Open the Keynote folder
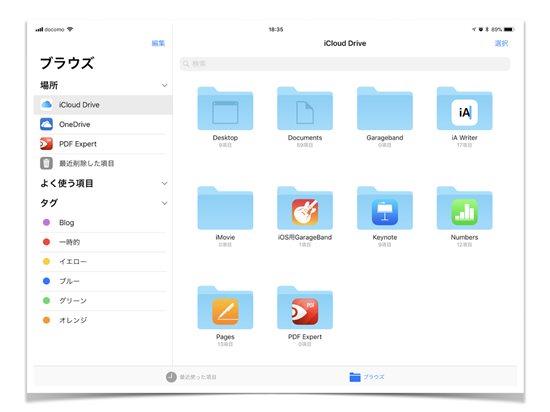The width and height of the screenshot is (550, 412). (385, 208)
